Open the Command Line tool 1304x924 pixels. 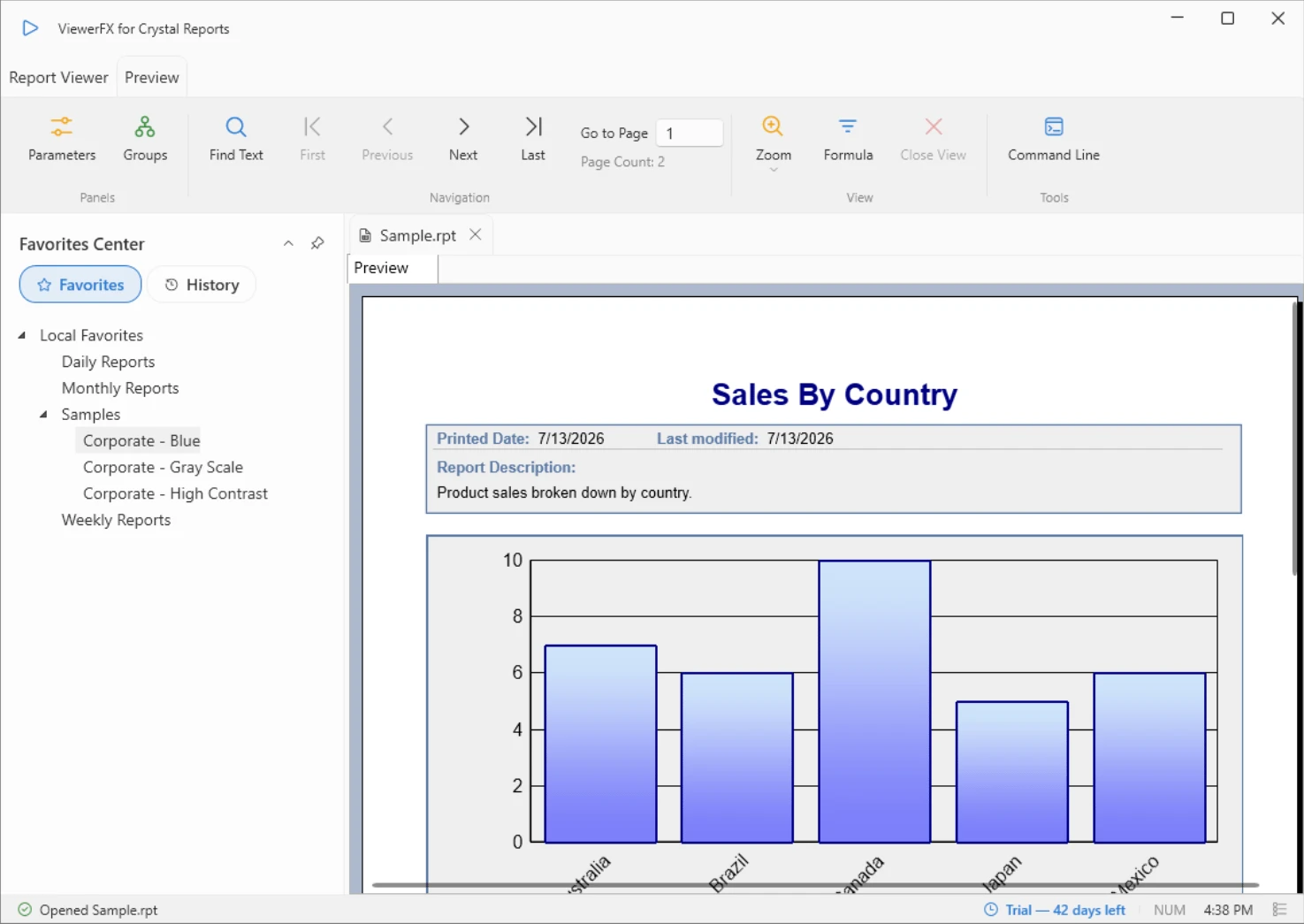click(x=1054, y=139)
